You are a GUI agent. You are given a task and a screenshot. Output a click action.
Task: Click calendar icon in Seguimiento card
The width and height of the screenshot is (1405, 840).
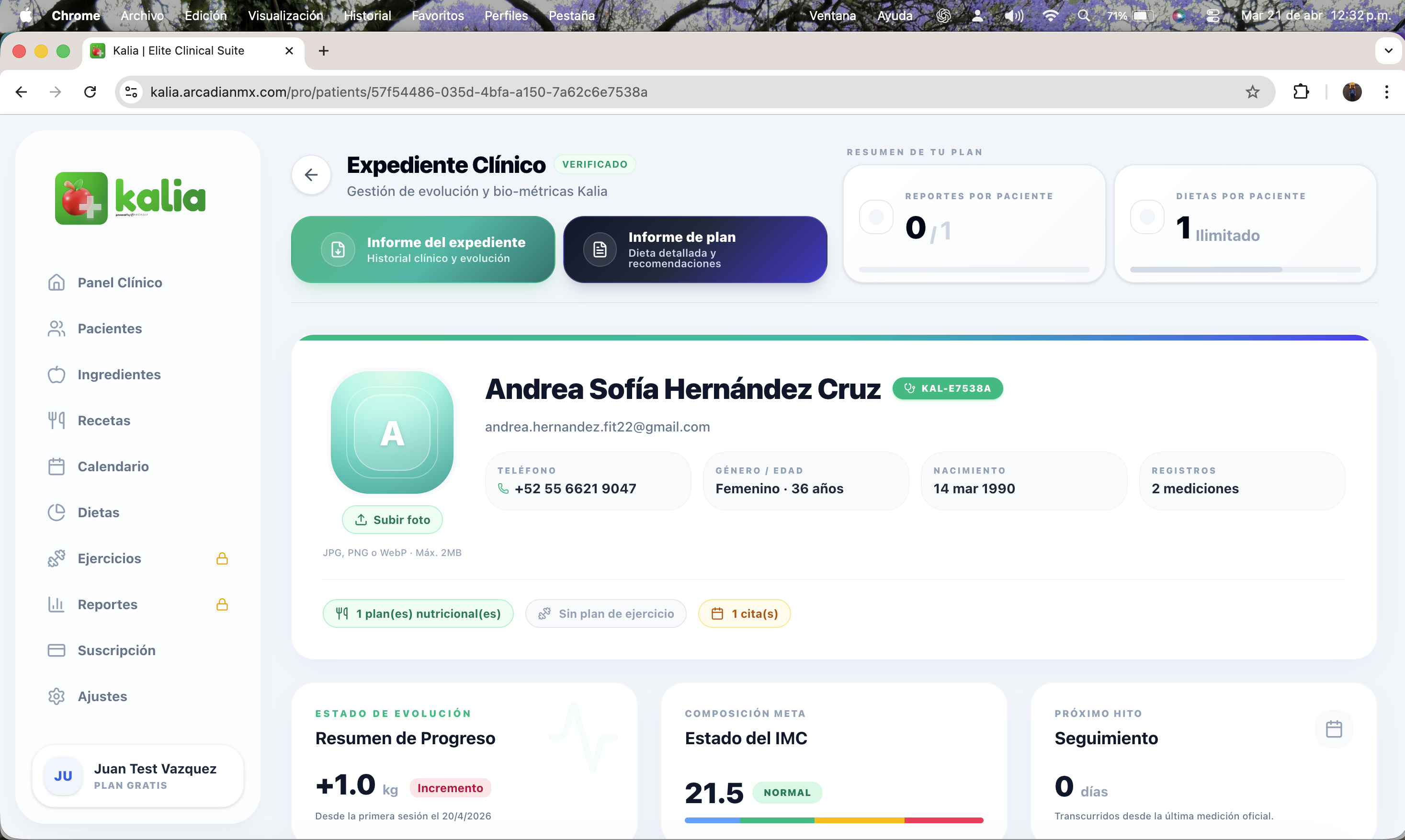1334,729
